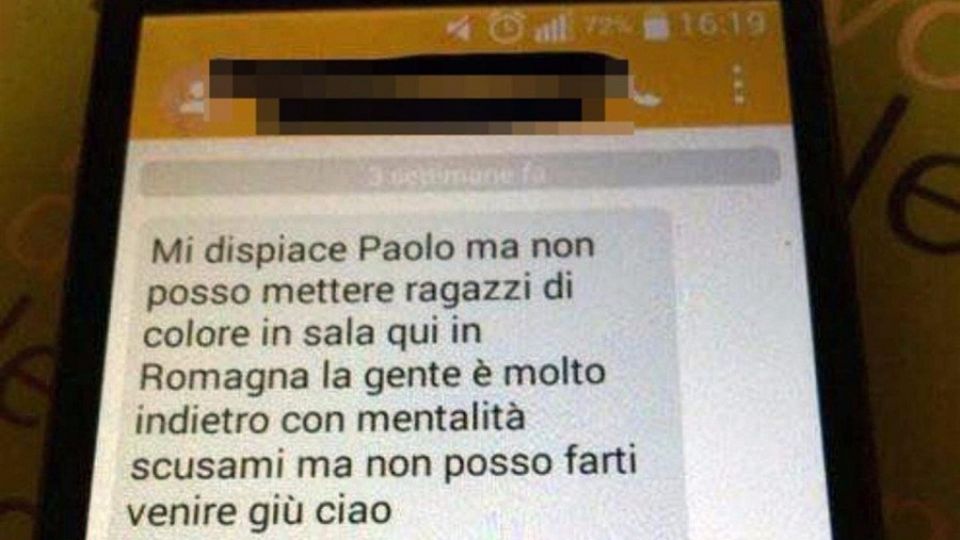The image size is (960, 540).
Task: Tap the word "indietro" in the message
Action: 201,421
